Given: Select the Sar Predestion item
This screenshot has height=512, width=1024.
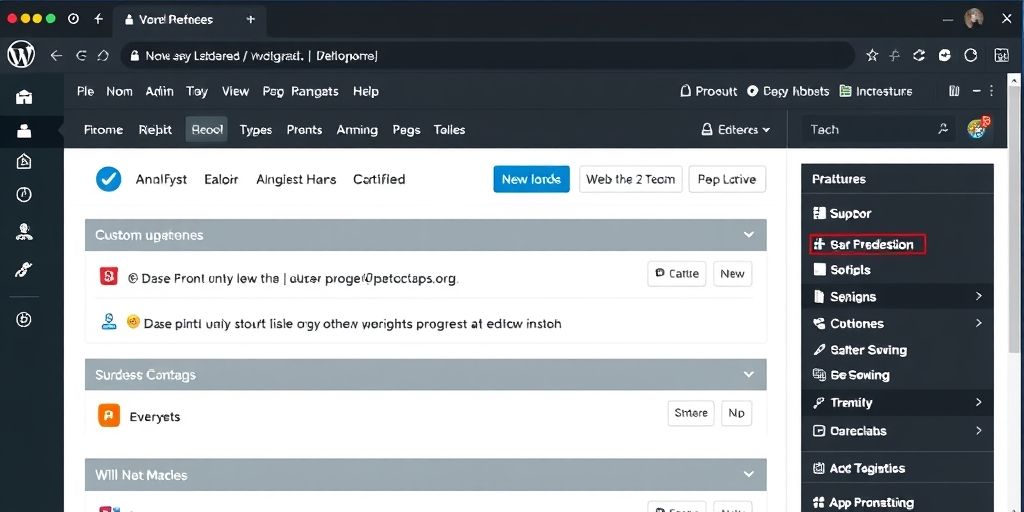Looking at the screenshot, I should pos(867,245).
